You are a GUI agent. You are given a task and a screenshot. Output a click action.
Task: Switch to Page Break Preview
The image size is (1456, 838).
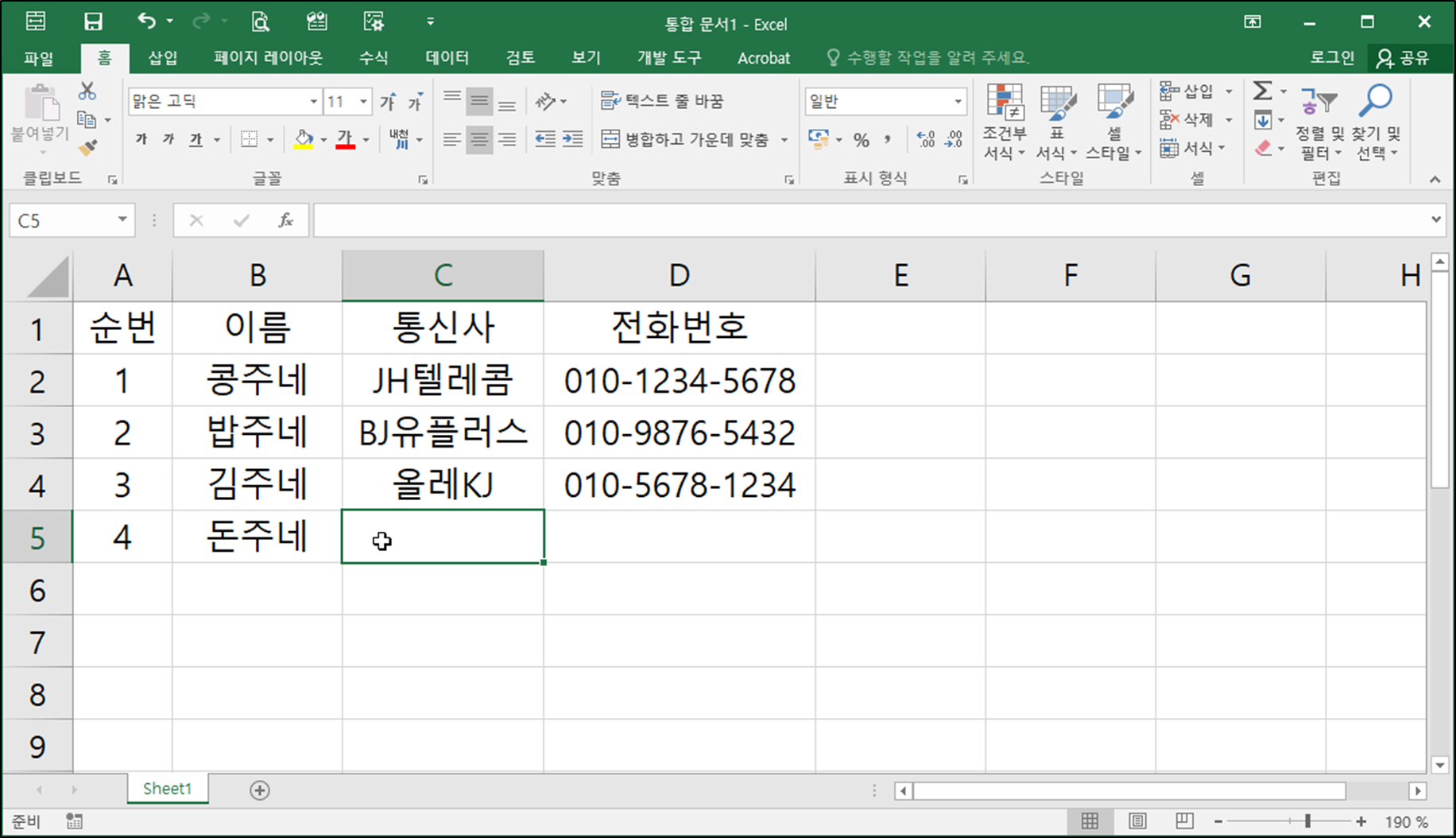(1184, 821)
